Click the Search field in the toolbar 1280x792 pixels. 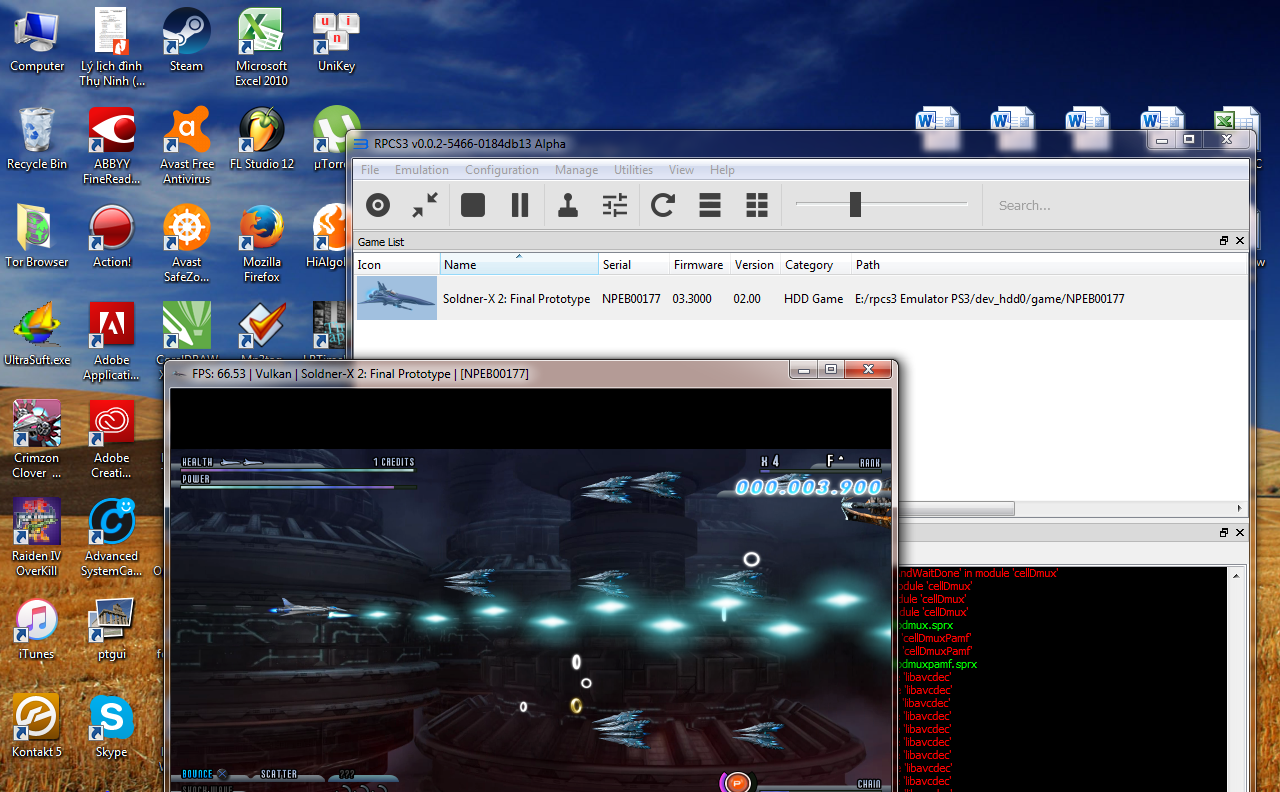(x=1110, y=206)
